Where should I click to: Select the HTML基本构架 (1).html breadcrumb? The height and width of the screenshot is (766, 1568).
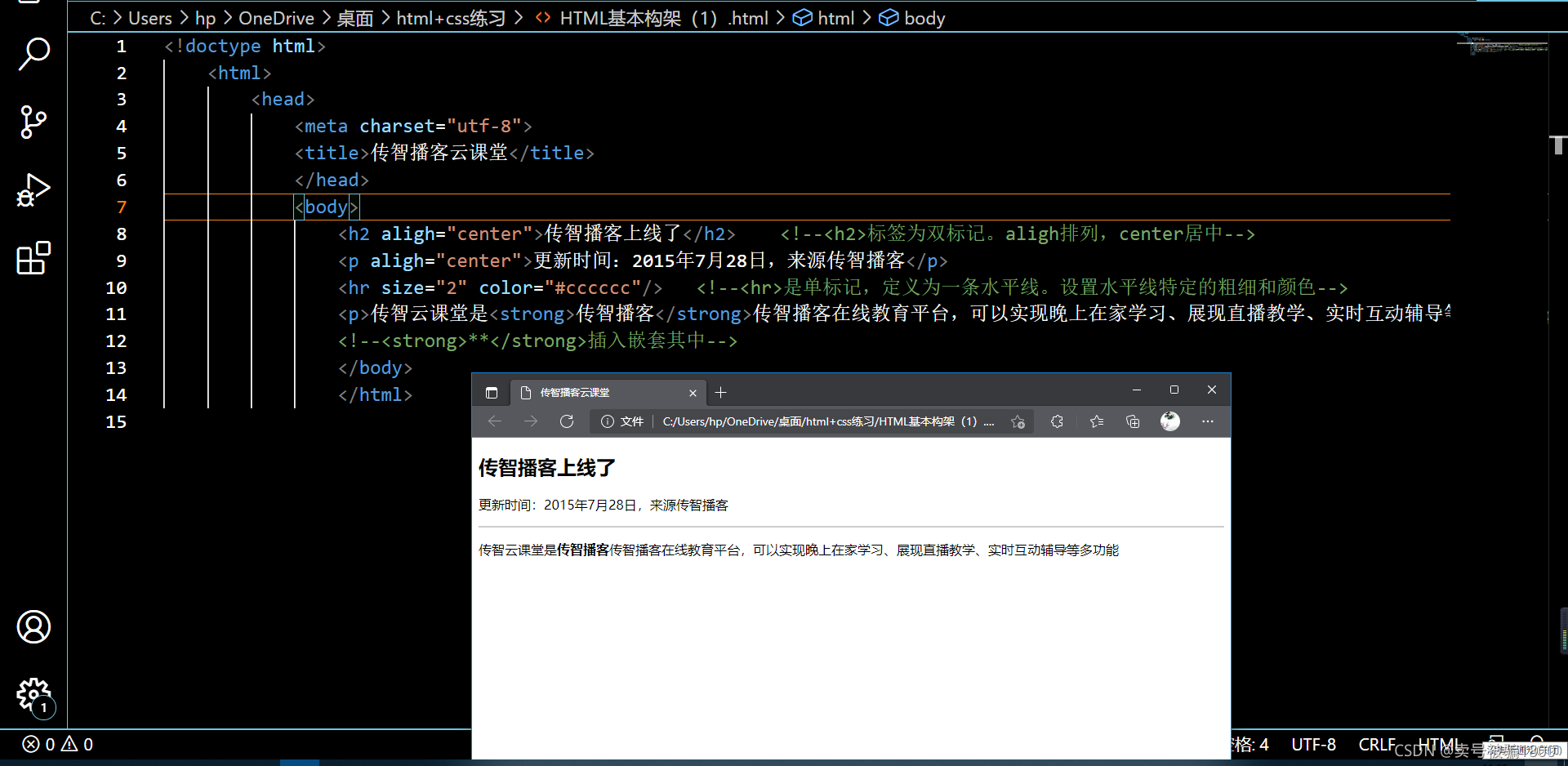(652, 18)
